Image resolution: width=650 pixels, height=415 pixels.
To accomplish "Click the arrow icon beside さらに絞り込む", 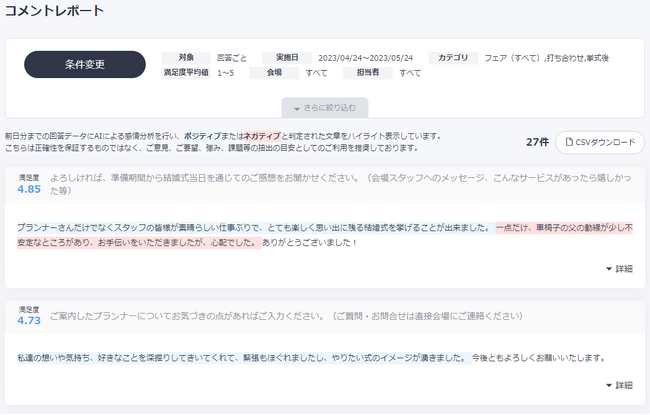I will (297, 108).
